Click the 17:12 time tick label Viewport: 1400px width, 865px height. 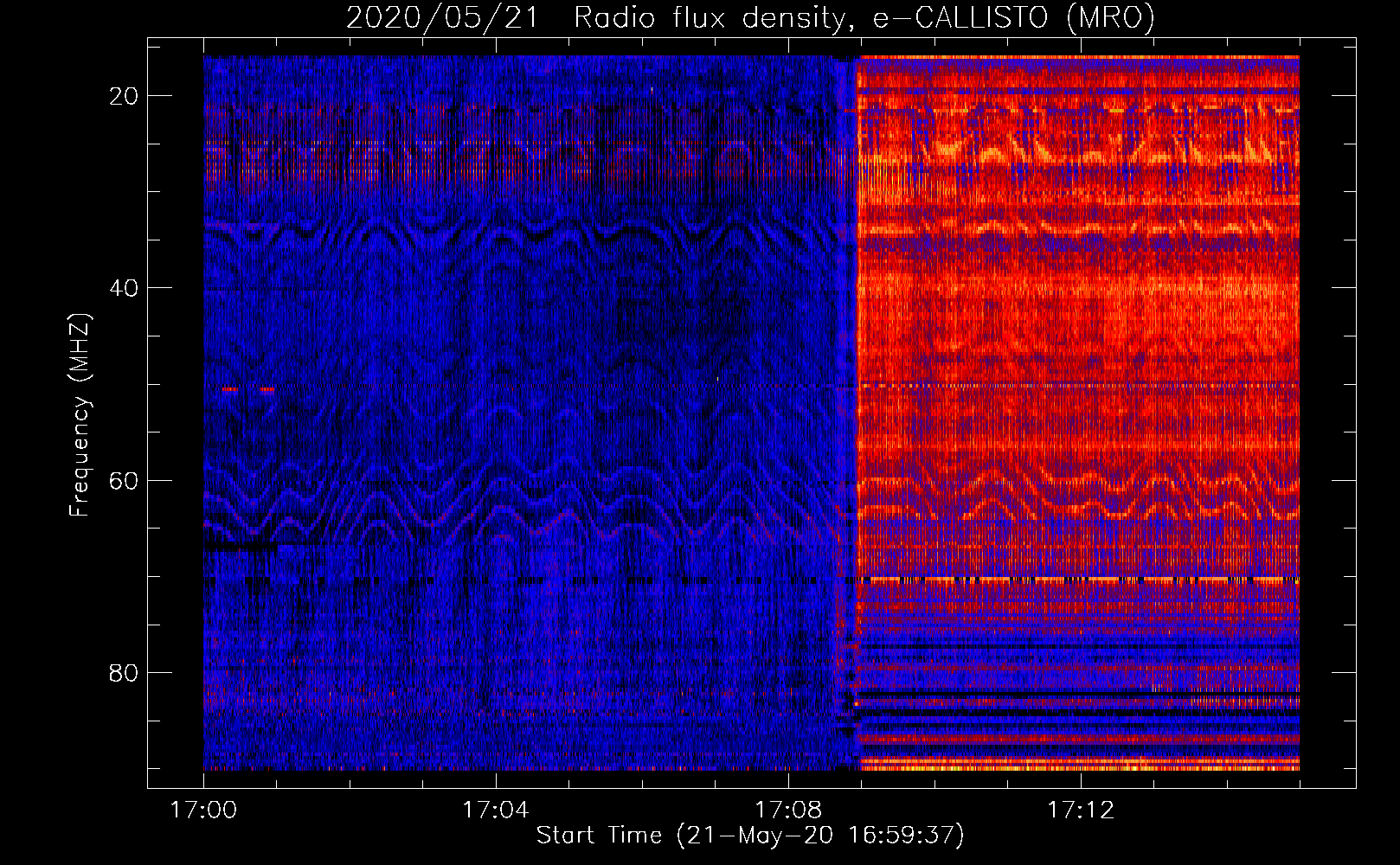(1081, 811)
